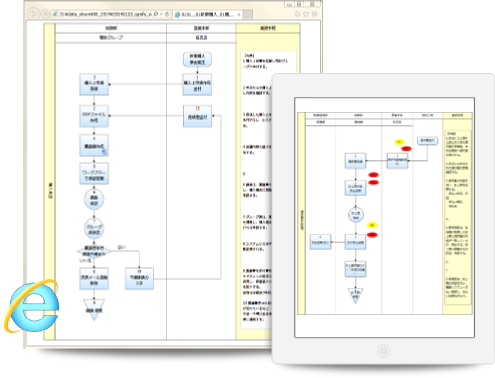Viewport: 495px width, 378px height.
Task: Open the Tools gear icon
Action: click(315, 14)
